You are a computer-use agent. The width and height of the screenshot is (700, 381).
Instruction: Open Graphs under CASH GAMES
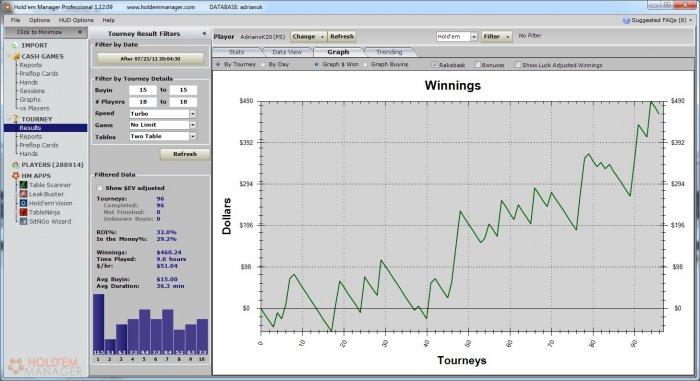click(x=29, y=100)
